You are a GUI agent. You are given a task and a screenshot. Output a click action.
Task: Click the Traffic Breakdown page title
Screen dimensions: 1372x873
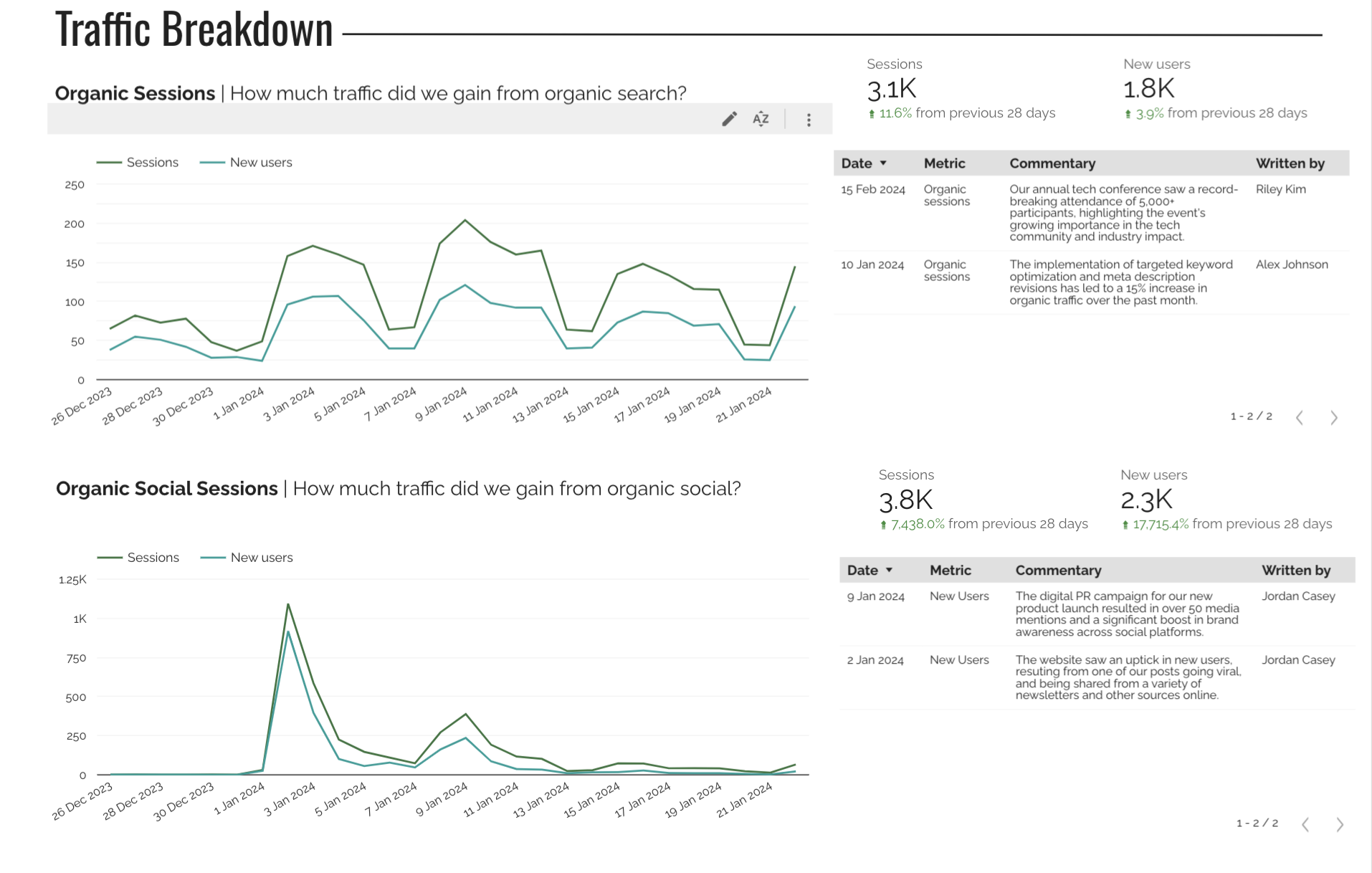coord(194,30)
